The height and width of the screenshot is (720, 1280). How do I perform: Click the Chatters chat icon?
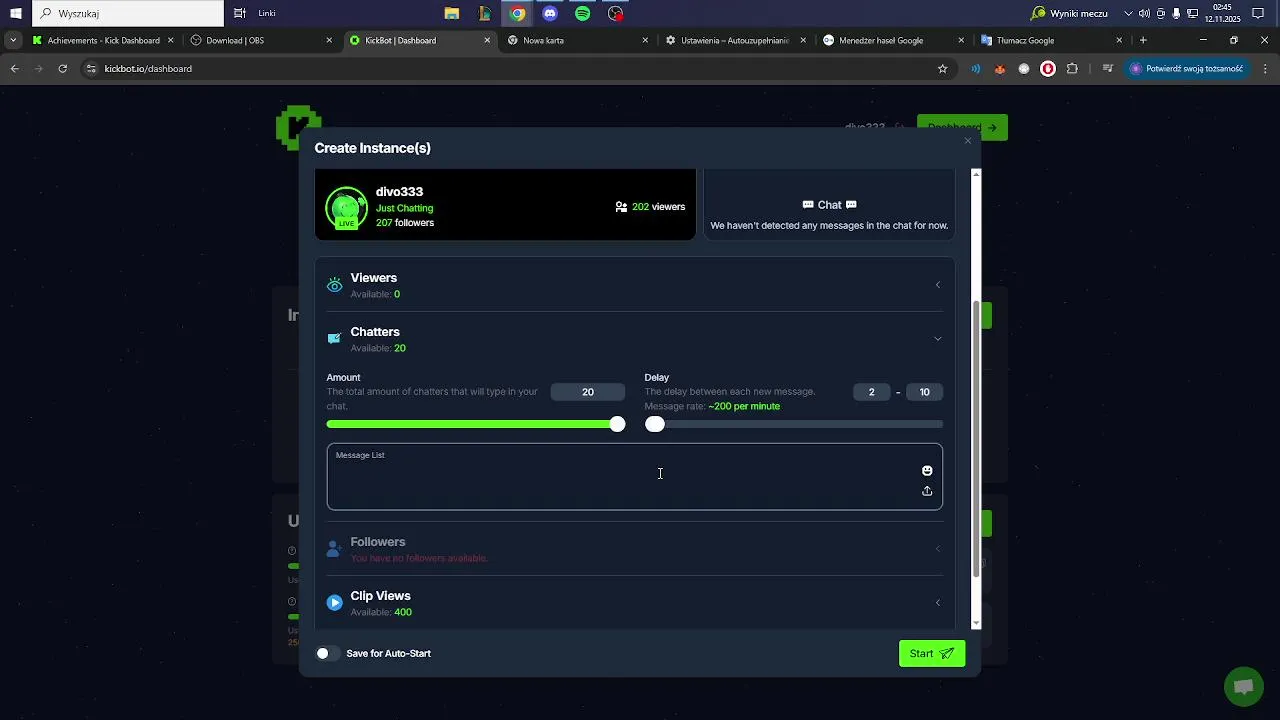(335, 339)
